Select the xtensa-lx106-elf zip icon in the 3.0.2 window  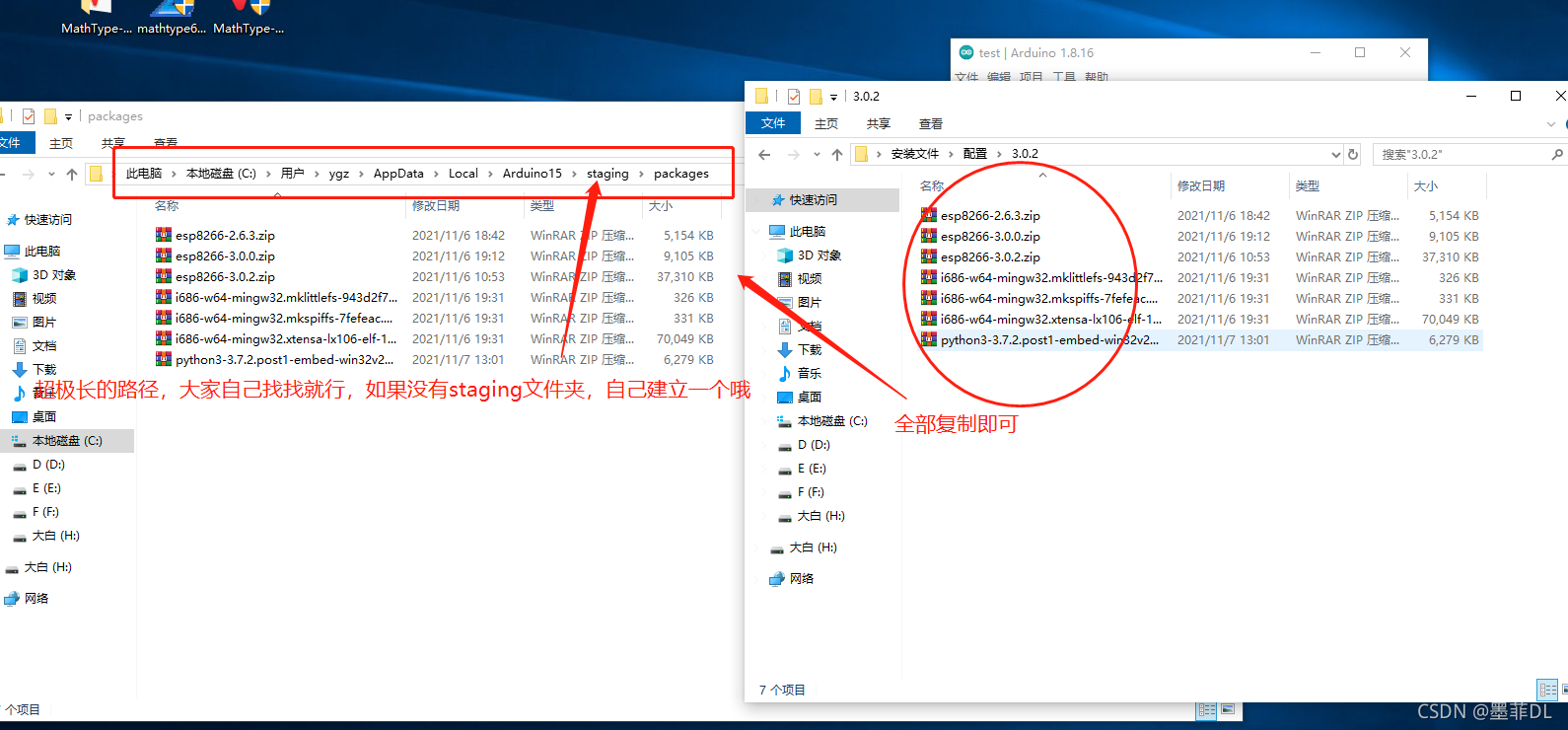[928, 319]
